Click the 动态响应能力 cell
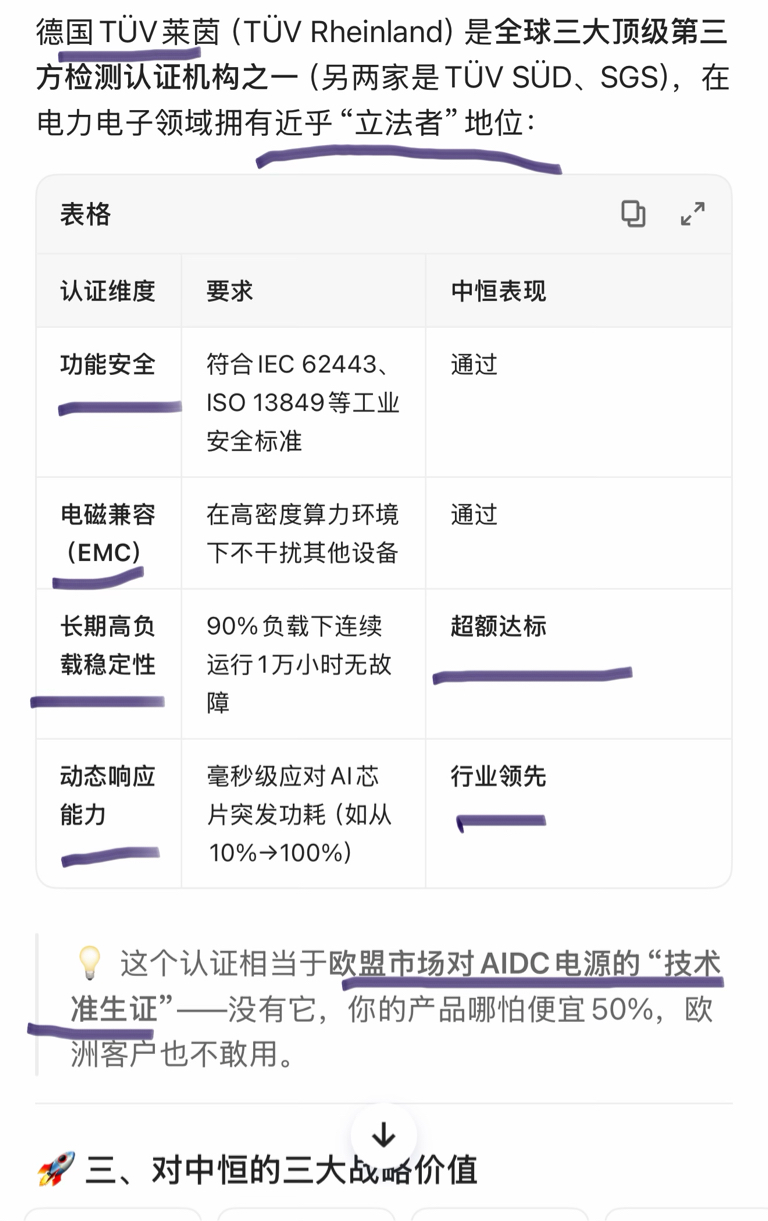This screenshot has height=1221, width=768. point(108,795)
